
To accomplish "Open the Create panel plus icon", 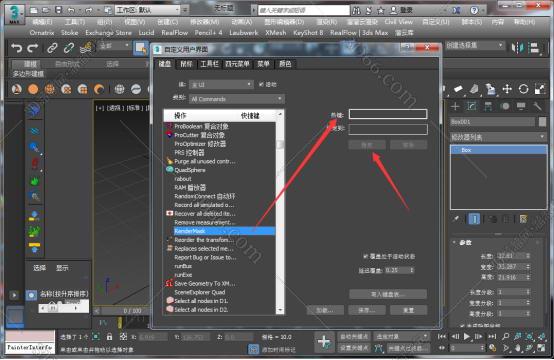I will 455,106.
